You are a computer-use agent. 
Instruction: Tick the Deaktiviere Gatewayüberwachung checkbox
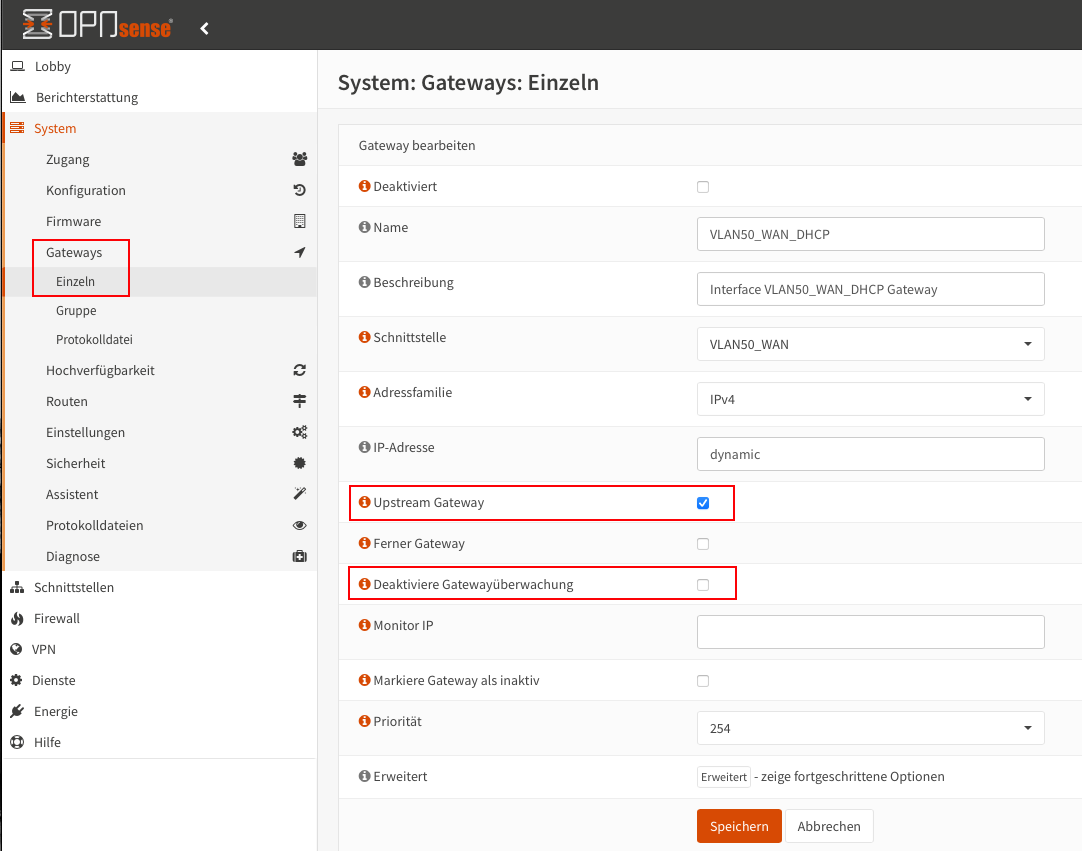pyautogui.click(x=703, y=585)
